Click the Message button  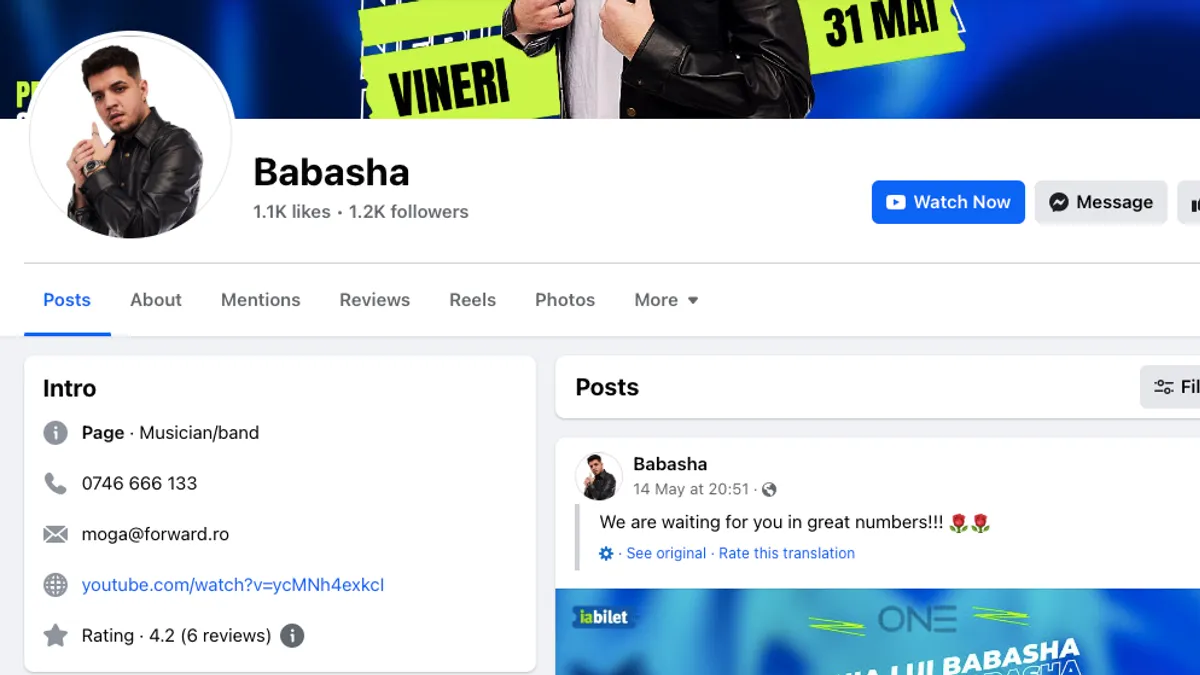click(x=1101, y=202)
